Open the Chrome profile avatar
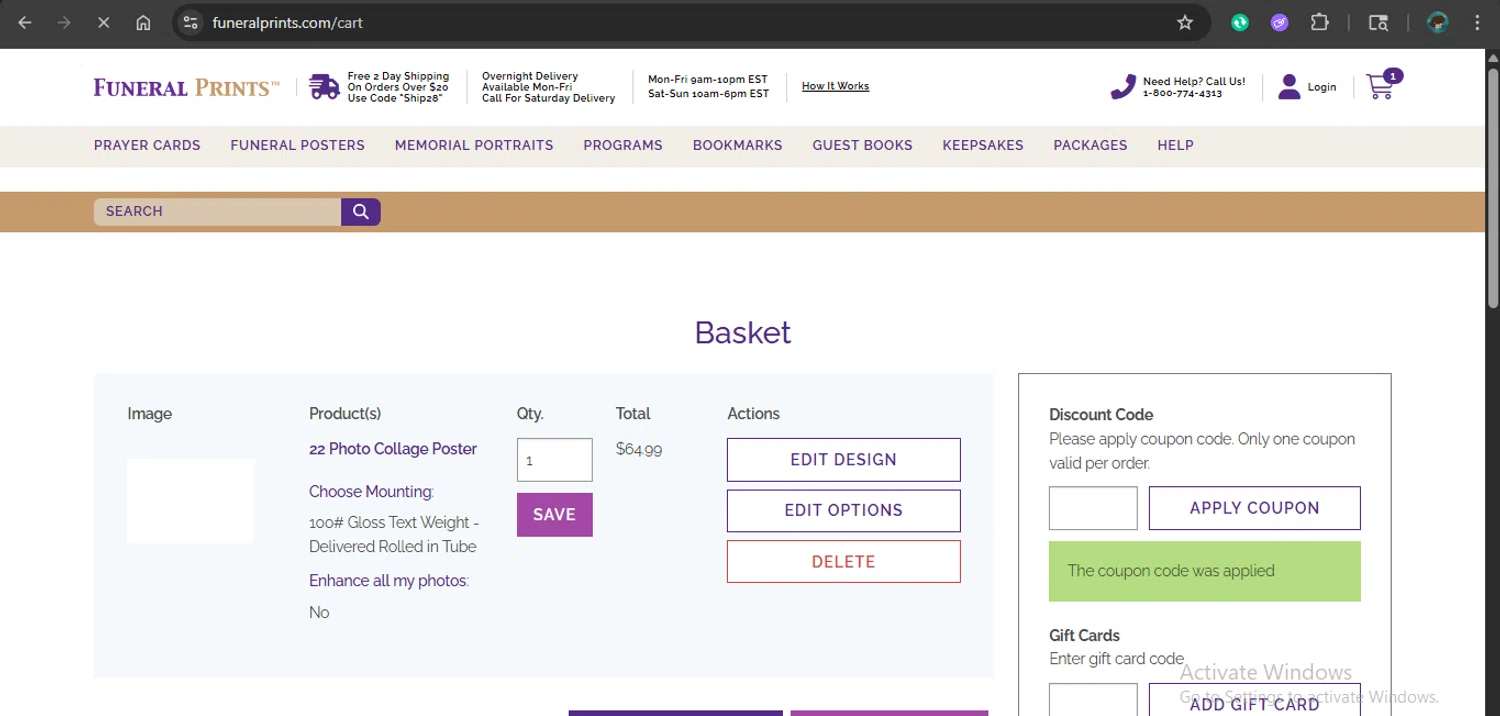 point(1438,22)
